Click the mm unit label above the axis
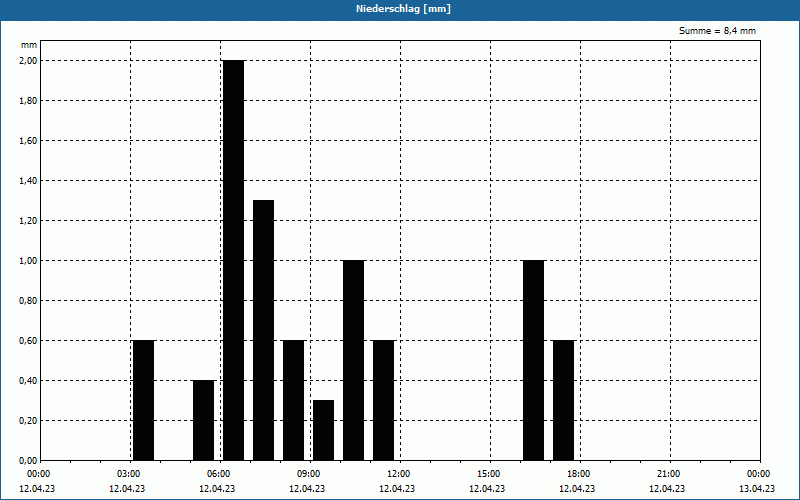 click(x=29, y=45)
